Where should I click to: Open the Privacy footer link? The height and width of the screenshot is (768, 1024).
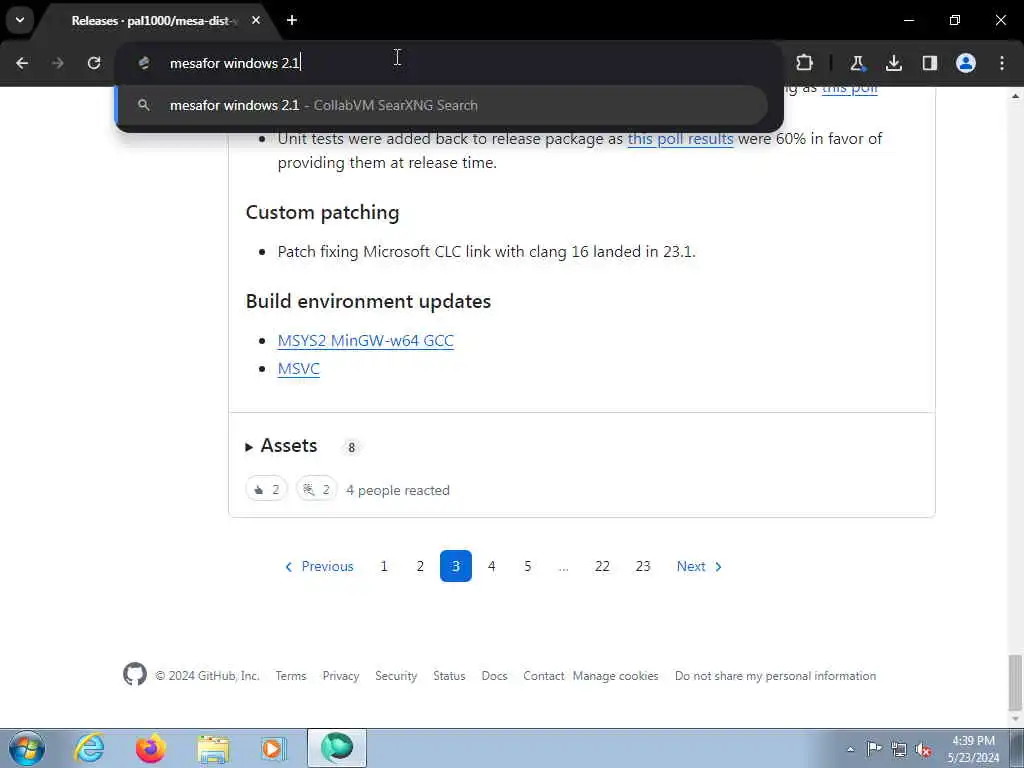click(341, 676)
